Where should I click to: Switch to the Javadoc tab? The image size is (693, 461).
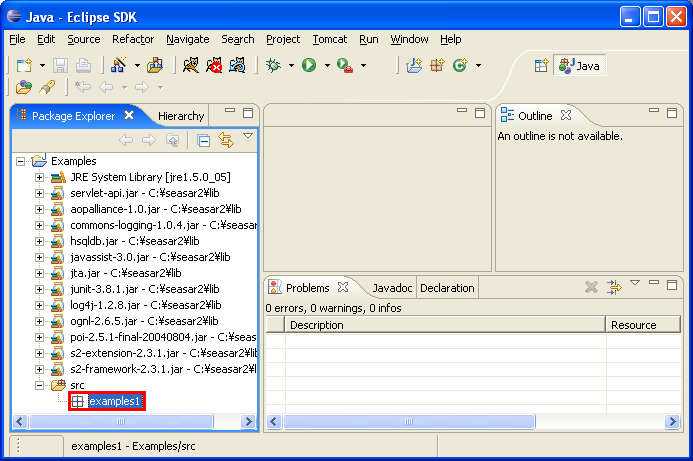coord(392,288)
